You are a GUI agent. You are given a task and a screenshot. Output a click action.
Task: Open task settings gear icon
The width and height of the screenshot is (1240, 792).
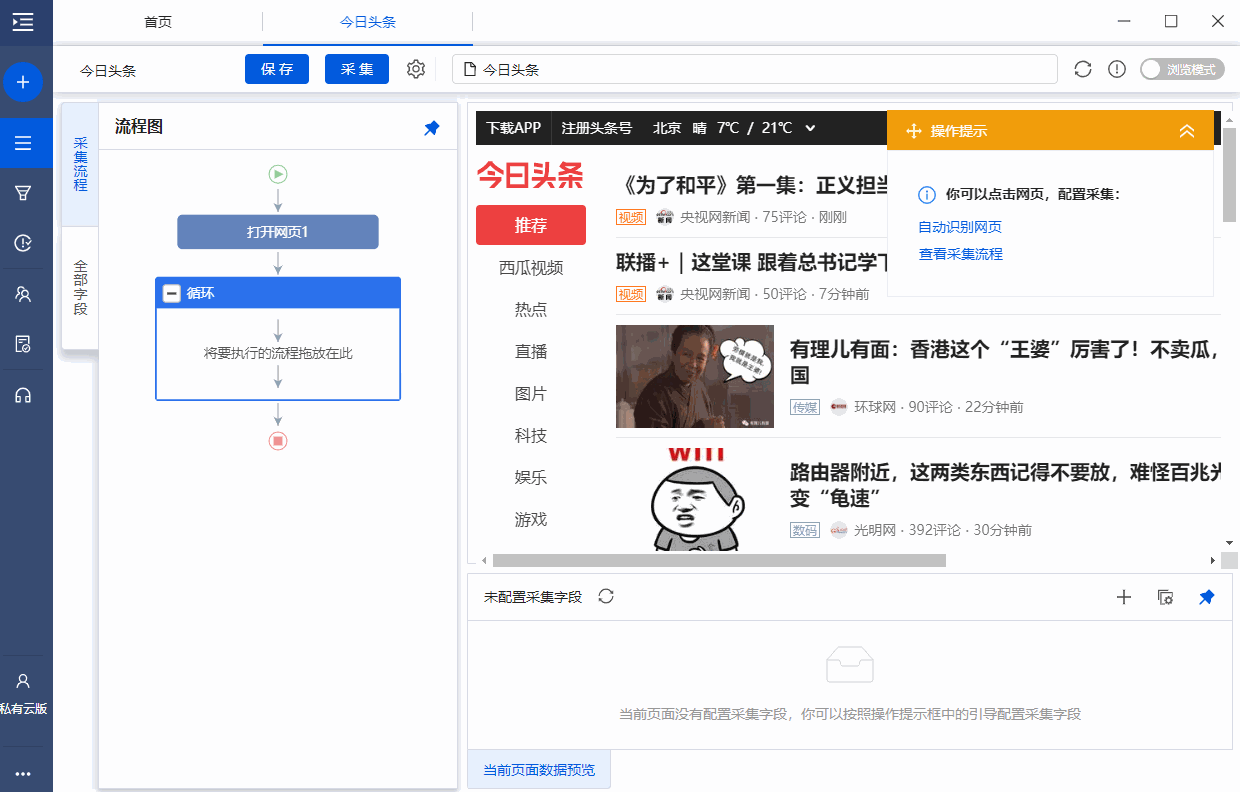416,69
